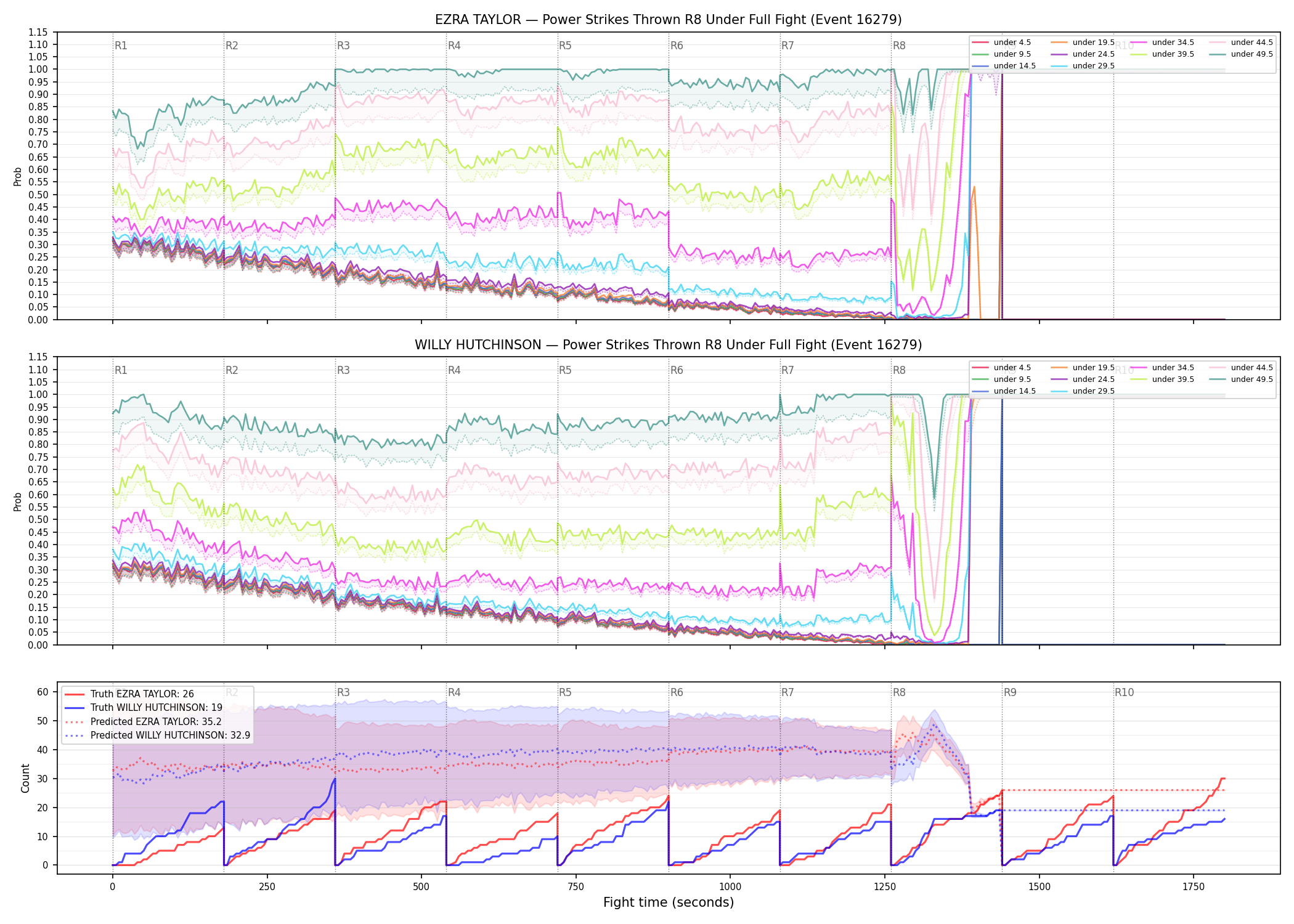Click the R5 round label in Willy Hutchinson chart
1294x924 pixels.
565,370
